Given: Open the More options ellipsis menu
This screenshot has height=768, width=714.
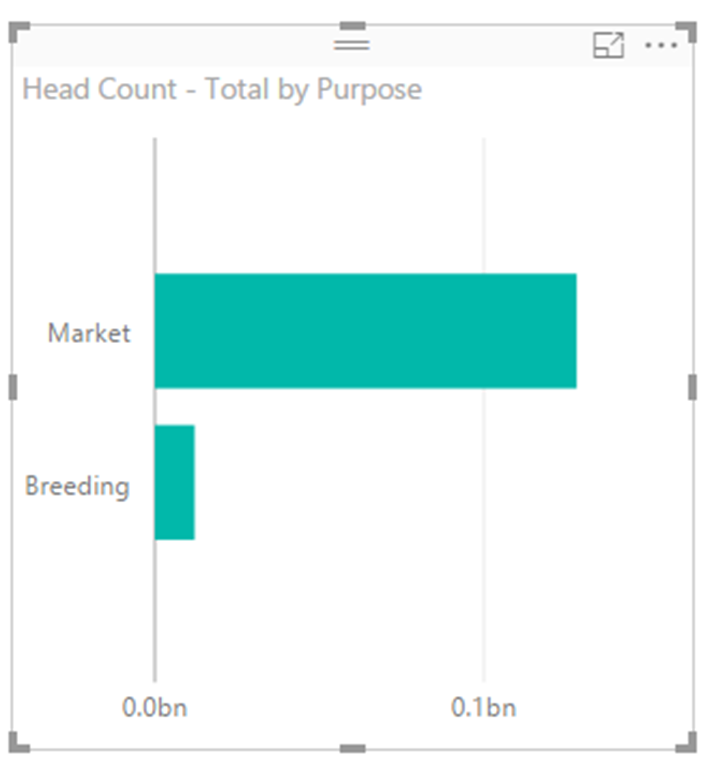Looking at the screenshot, I should coord(661,46).
